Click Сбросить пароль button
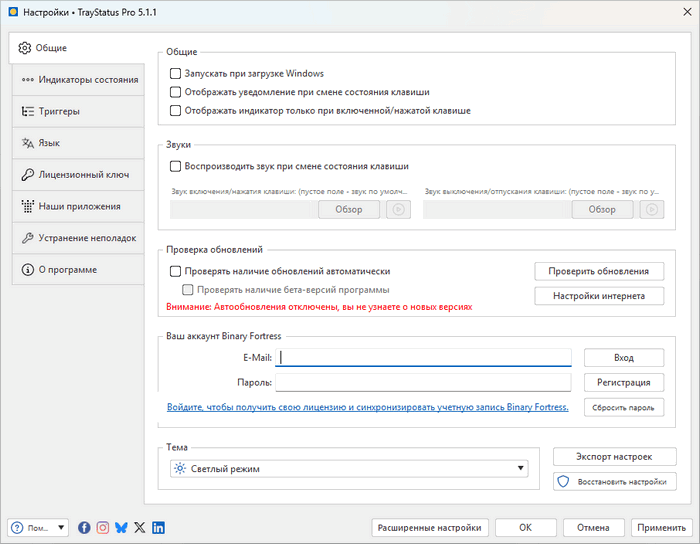This screenshot has width=700, height=544. (624, 407)
